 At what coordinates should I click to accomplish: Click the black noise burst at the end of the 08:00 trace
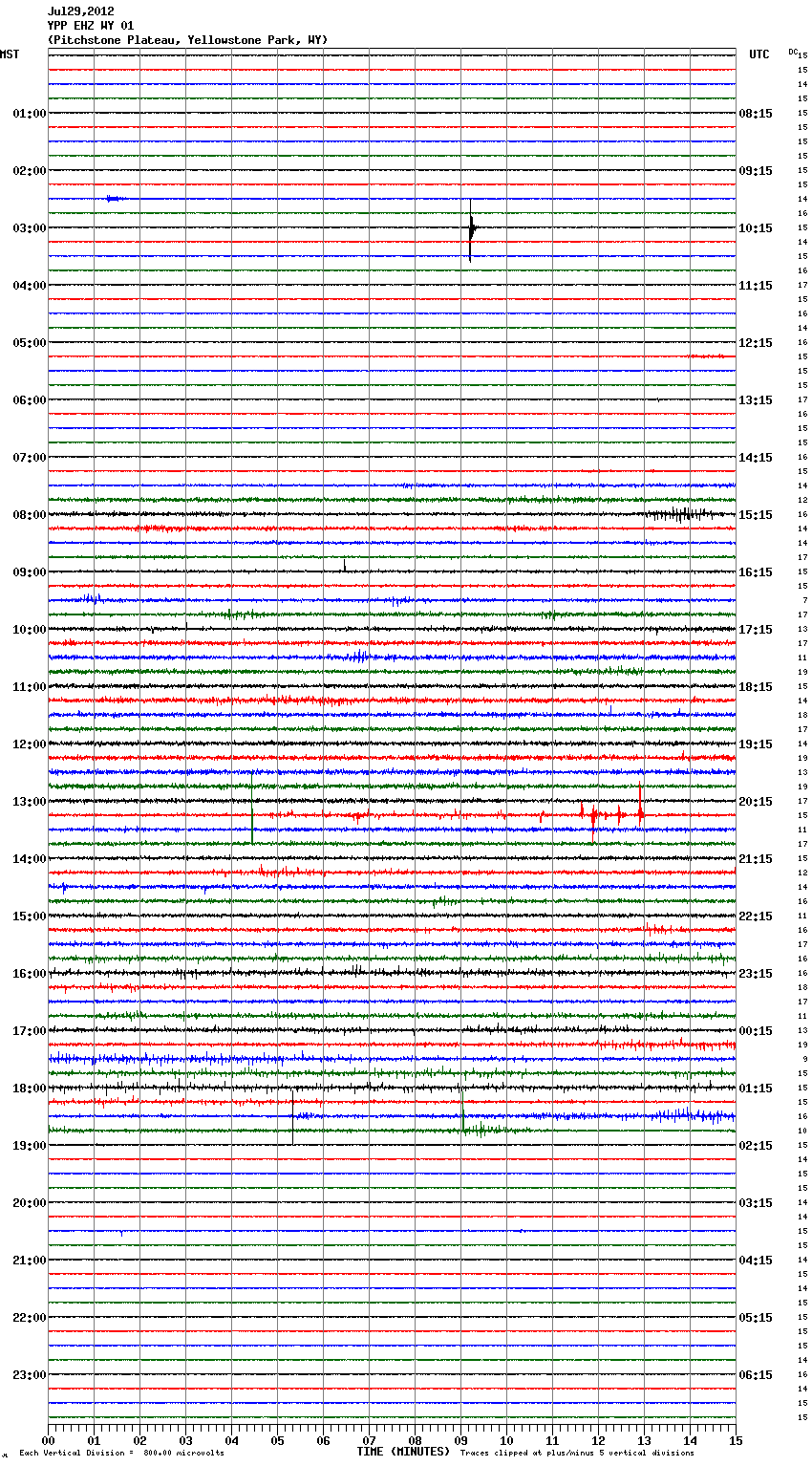click(x=680, y=514)
